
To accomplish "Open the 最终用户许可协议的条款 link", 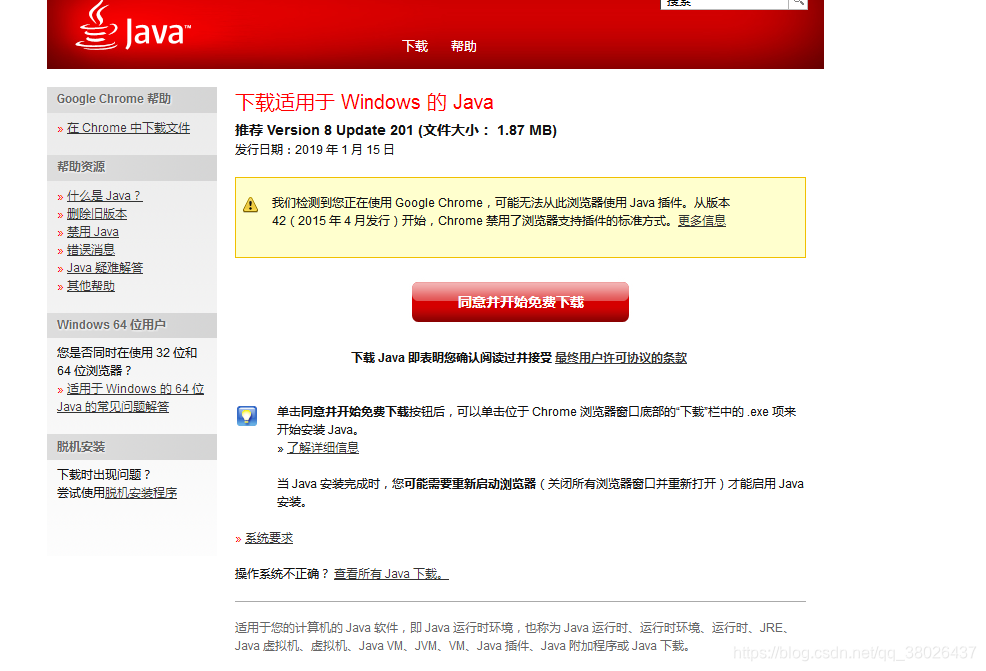I will tap(621, 358).
